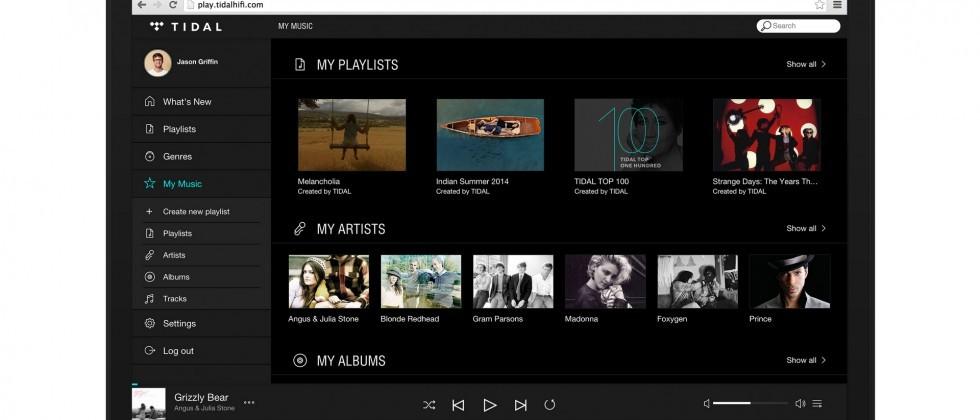980x420 pixels.
Task: Open Settings from sidebar
Action: click(201, 323)
